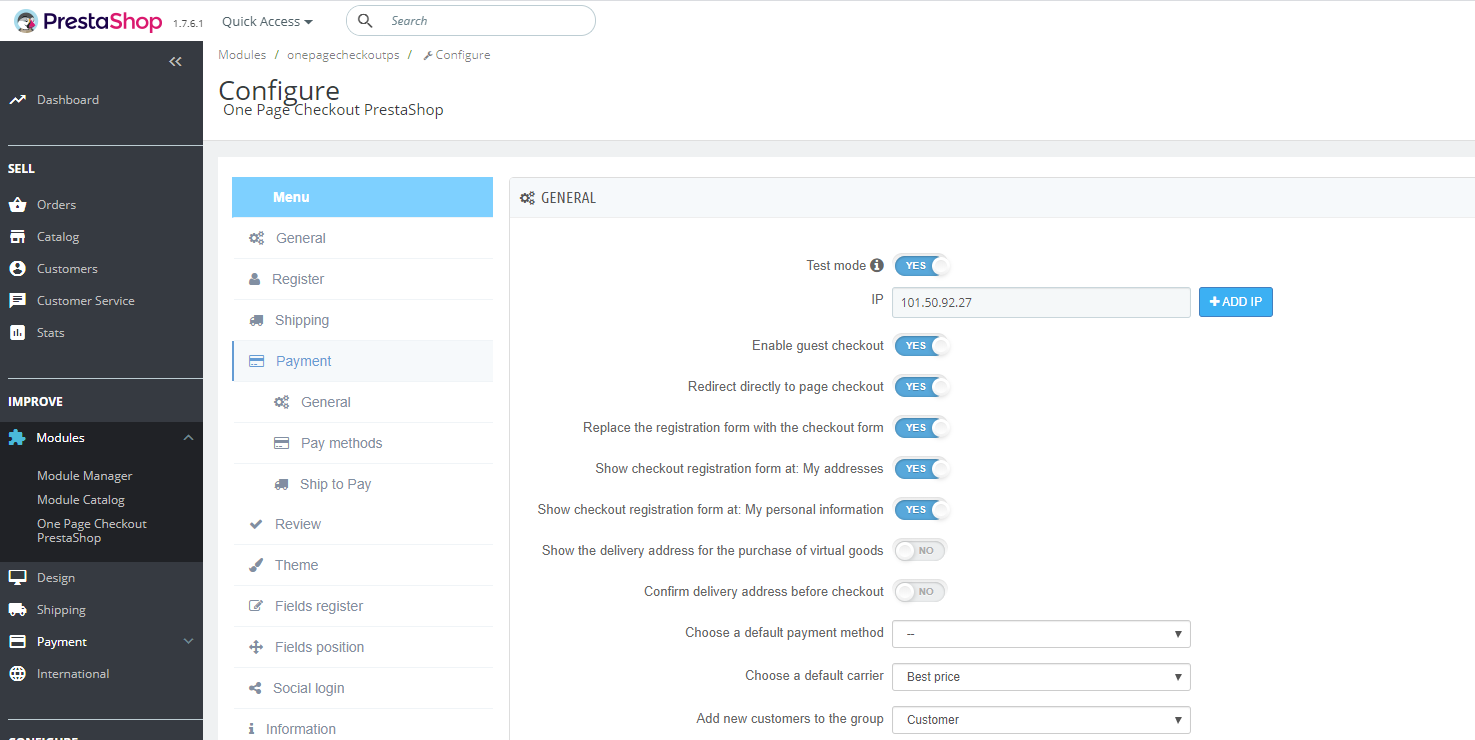Go to Modules breadcrumb link

pos(242,55)
